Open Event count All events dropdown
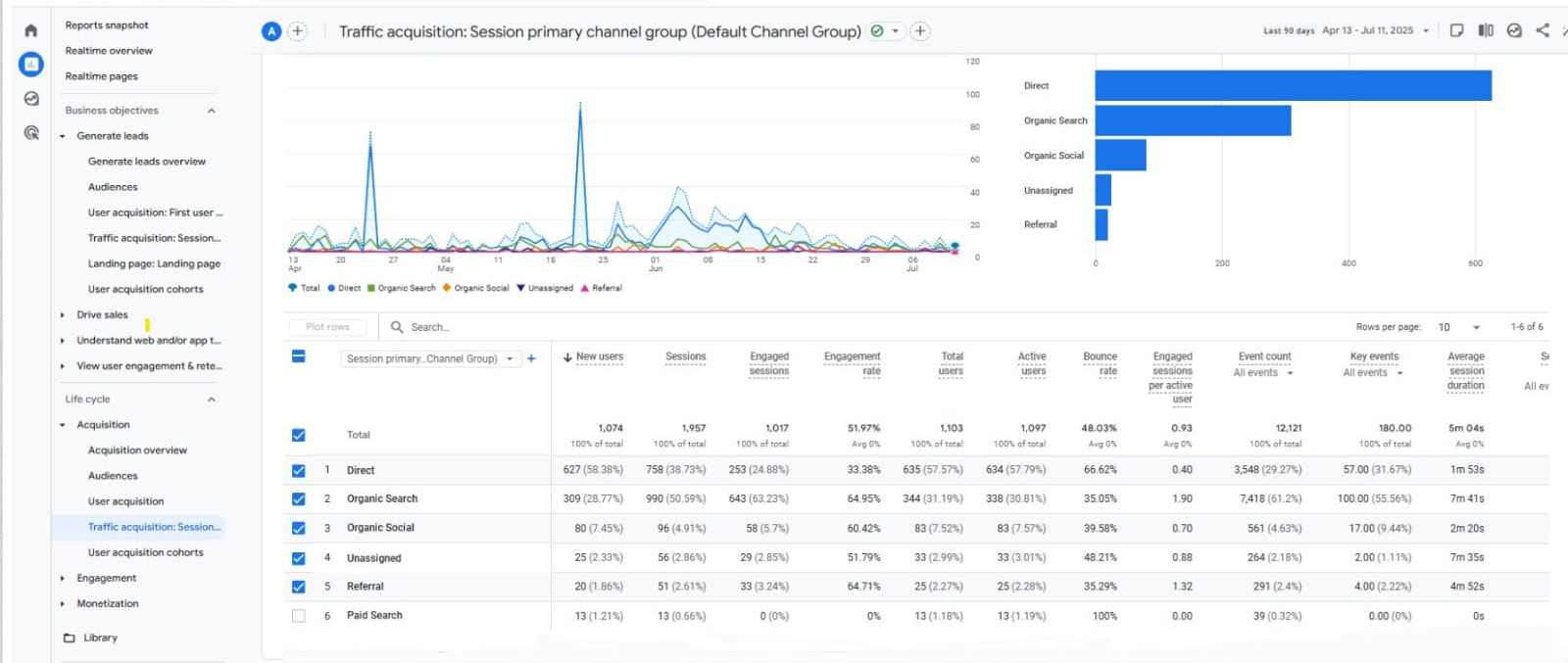 [1263, 373]
